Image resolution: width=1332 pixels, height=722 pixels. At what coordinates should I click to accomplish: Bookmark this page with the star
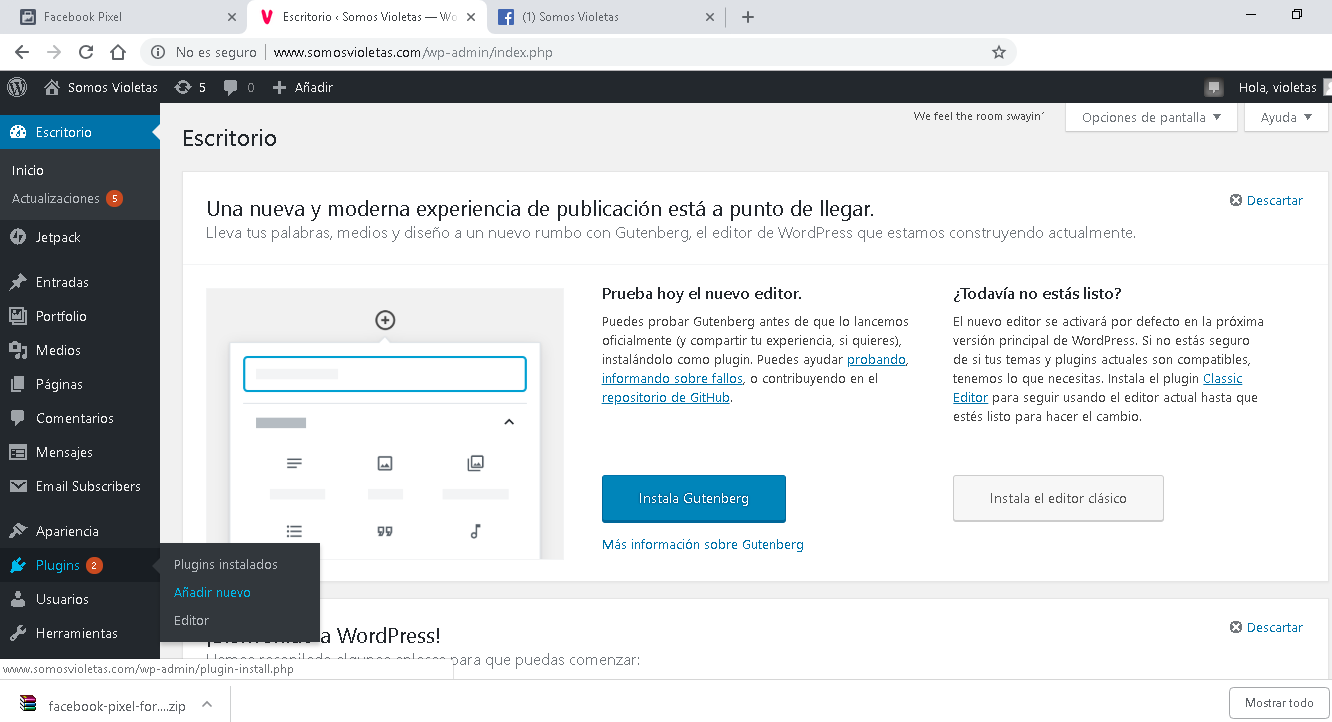(998, 52)
